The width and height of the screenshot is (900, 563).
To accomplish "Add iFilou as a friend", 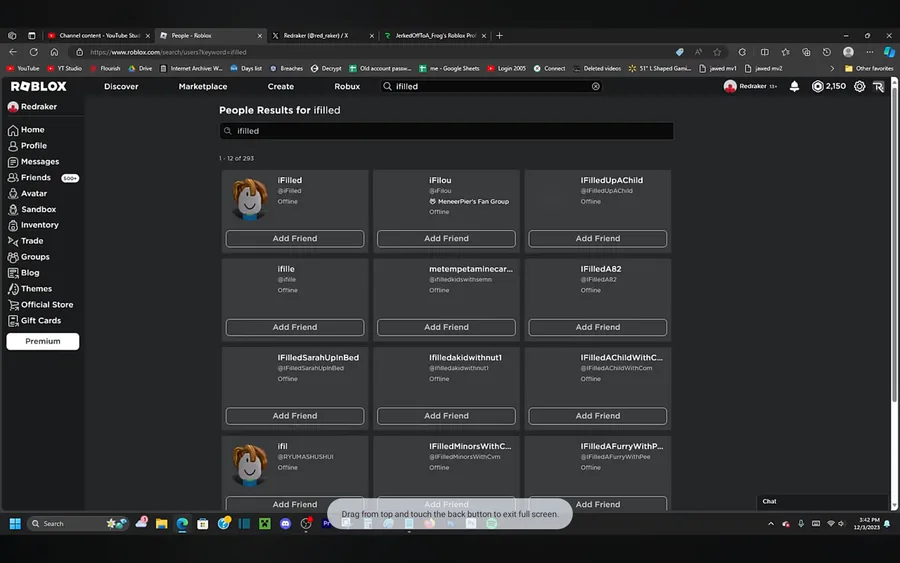I will point(446,239).
